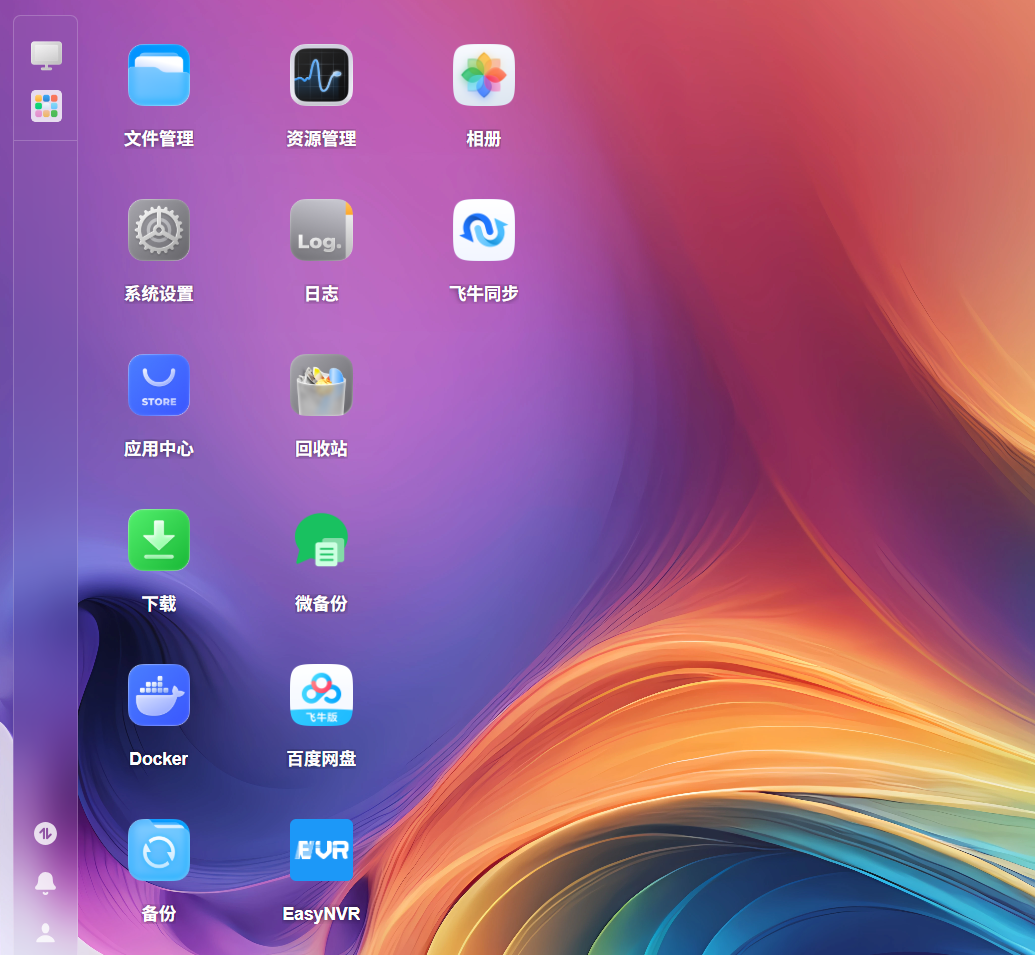Open the 系统设置 gear icon
Screen dimensions: 1035x955
(158, 230)
